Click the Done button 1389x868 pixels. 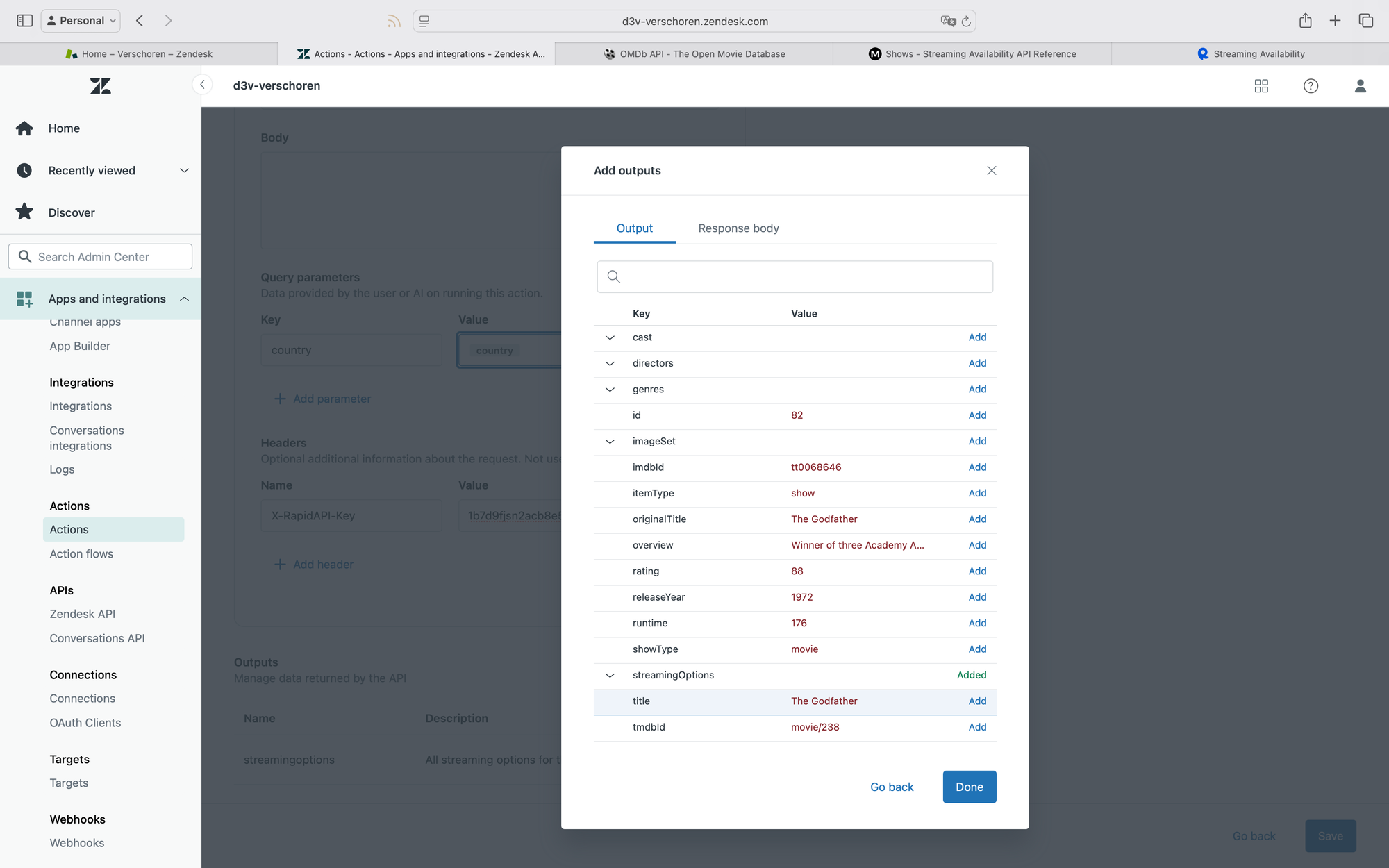pos(969,787)
